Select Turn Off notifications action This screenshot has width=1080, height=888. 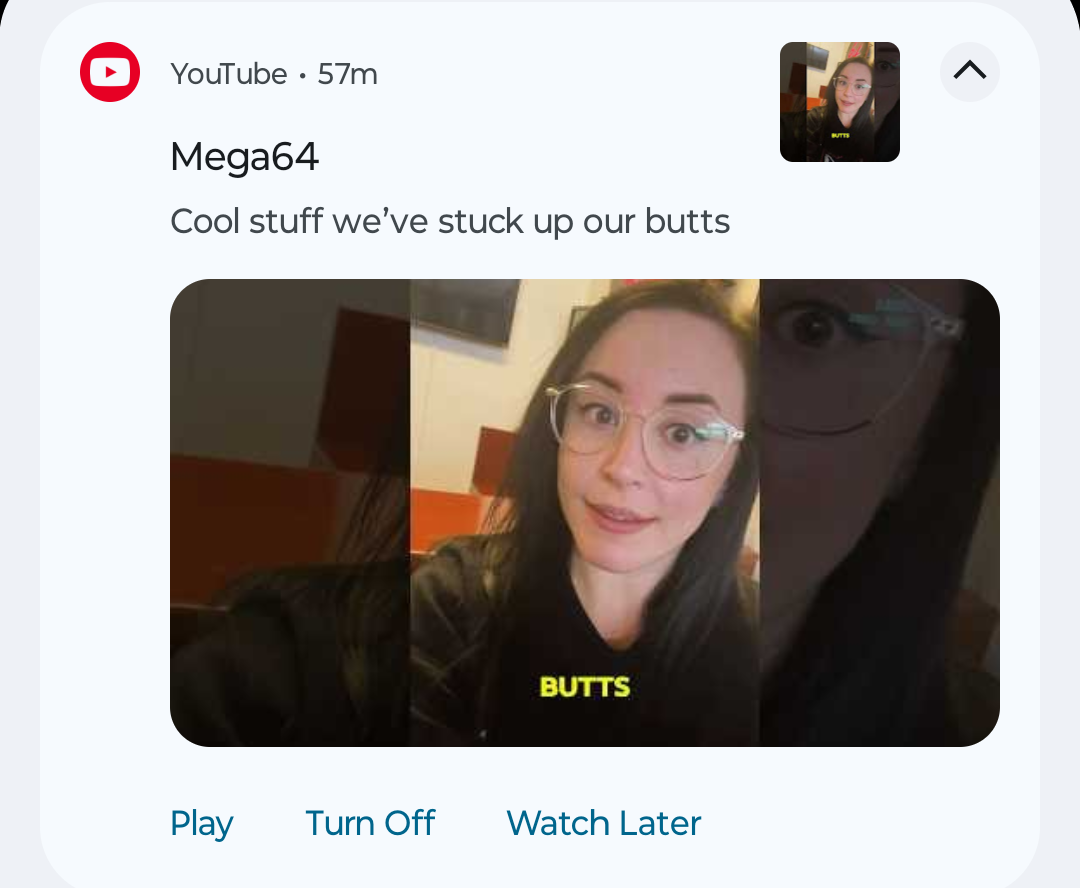pyautogui.click(x=370, y=823)
